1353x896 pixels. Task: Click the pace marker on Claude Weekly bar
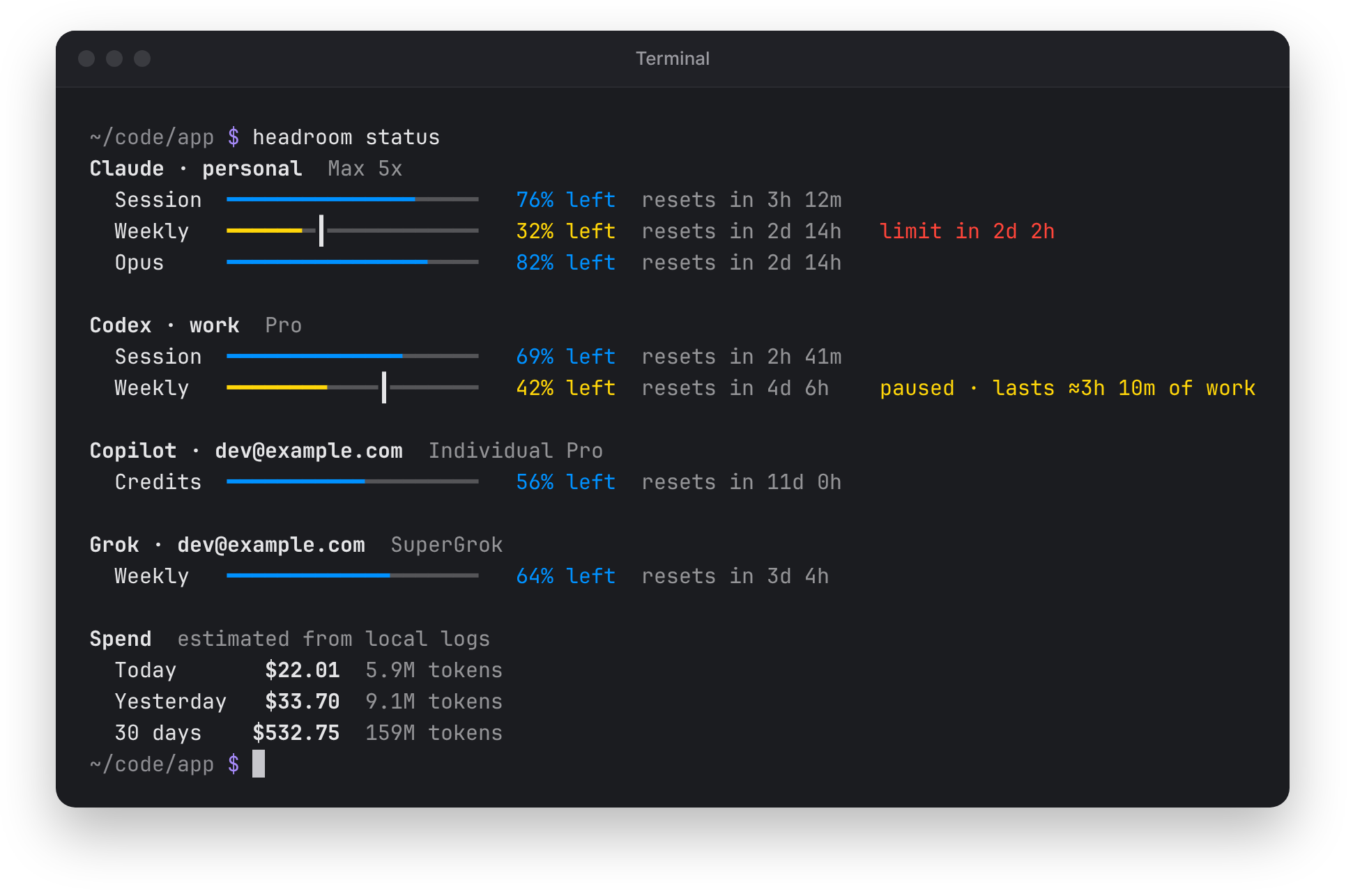321,231
